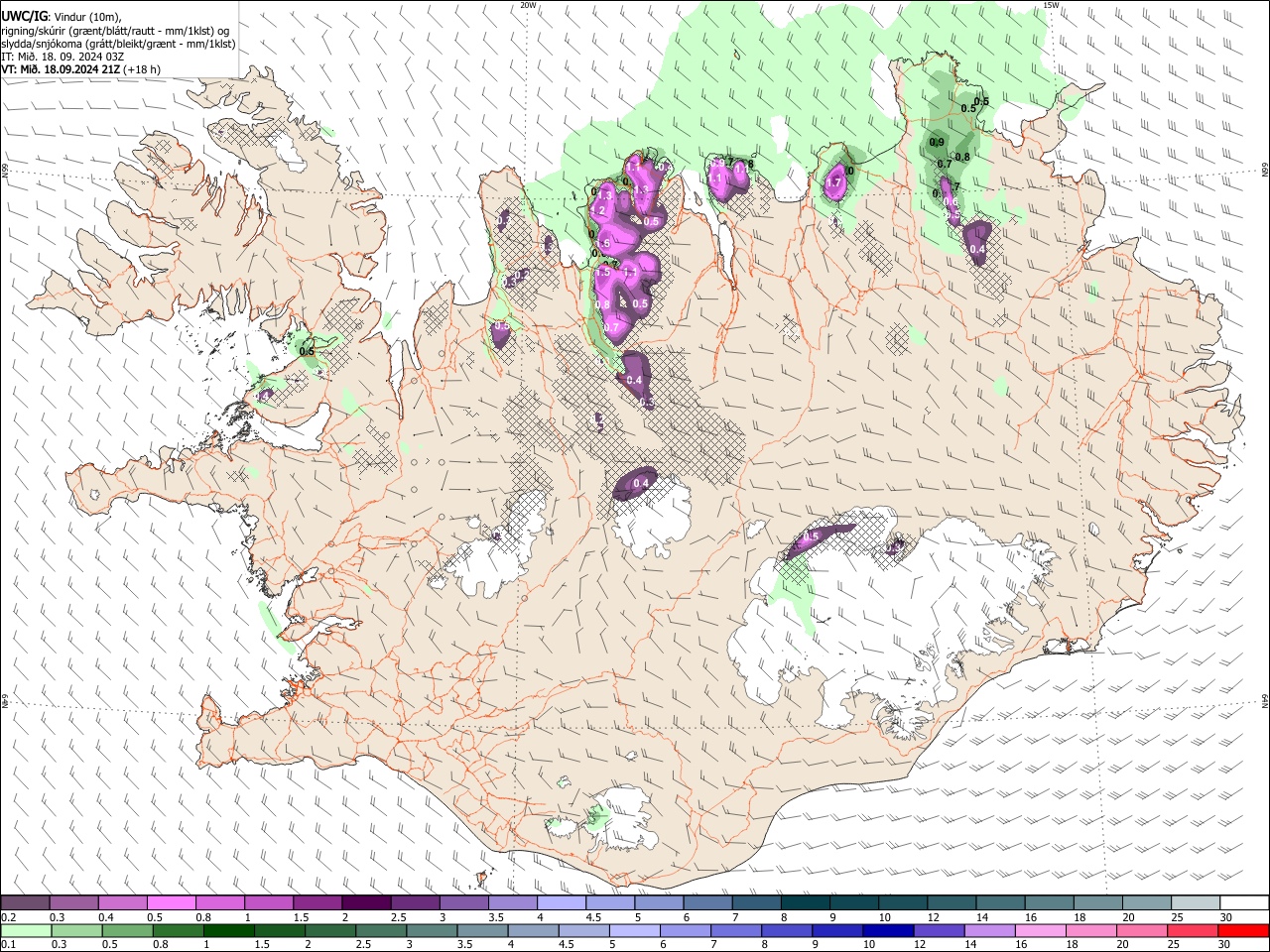The width and height of the screenshot is (1270, 952).
Task: Click the "IT: Mið. 18. 09. 2024 03Z" line
Action: [63, 57]
